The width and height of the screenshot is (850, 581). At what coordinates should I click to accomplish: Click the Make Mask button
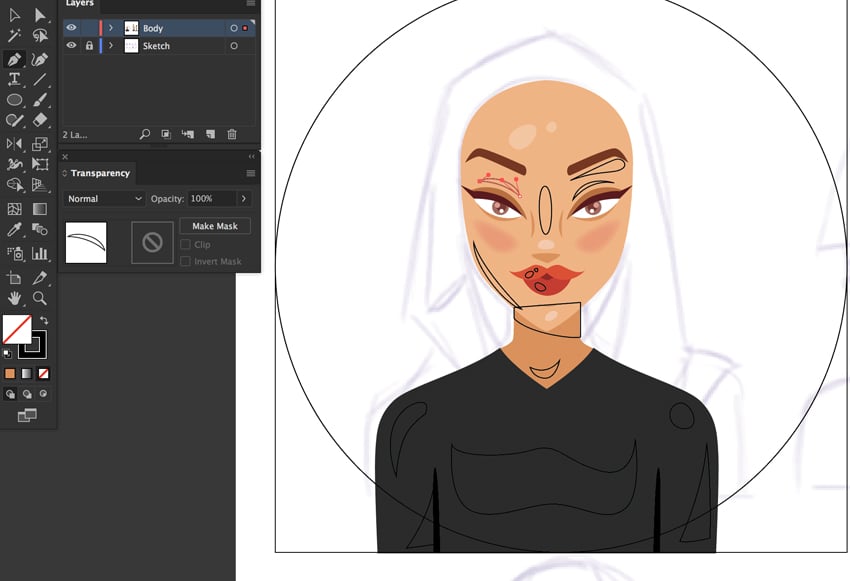click(x=215, y=226)
